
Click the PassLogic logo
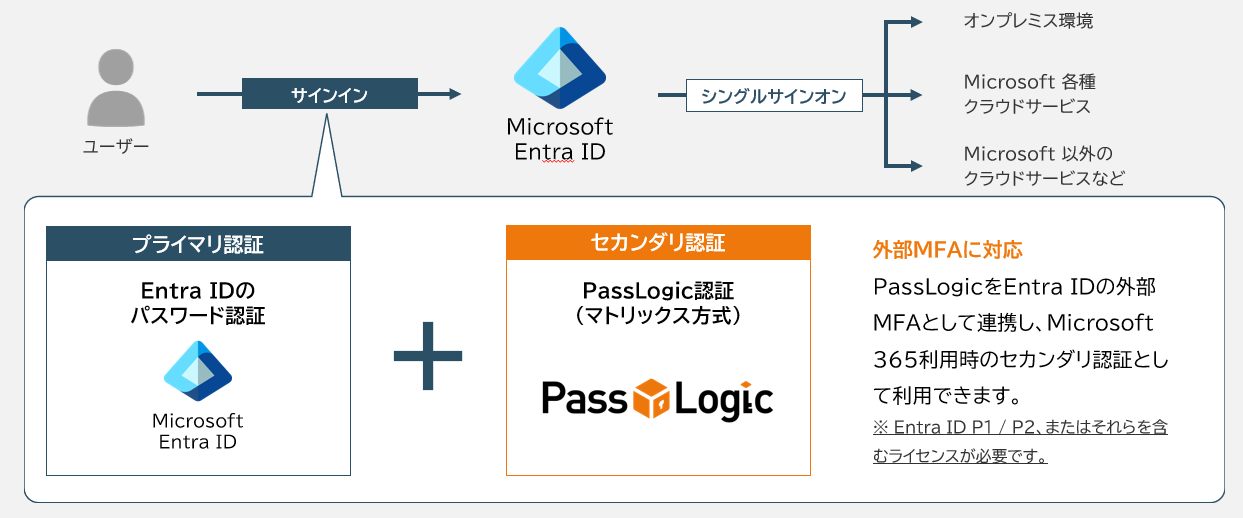(x=657, y=399)
